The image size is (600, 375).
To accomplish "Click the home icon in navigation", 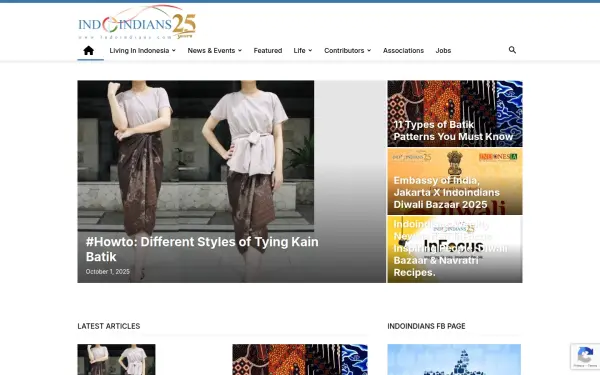I will (x=88, y=51).
